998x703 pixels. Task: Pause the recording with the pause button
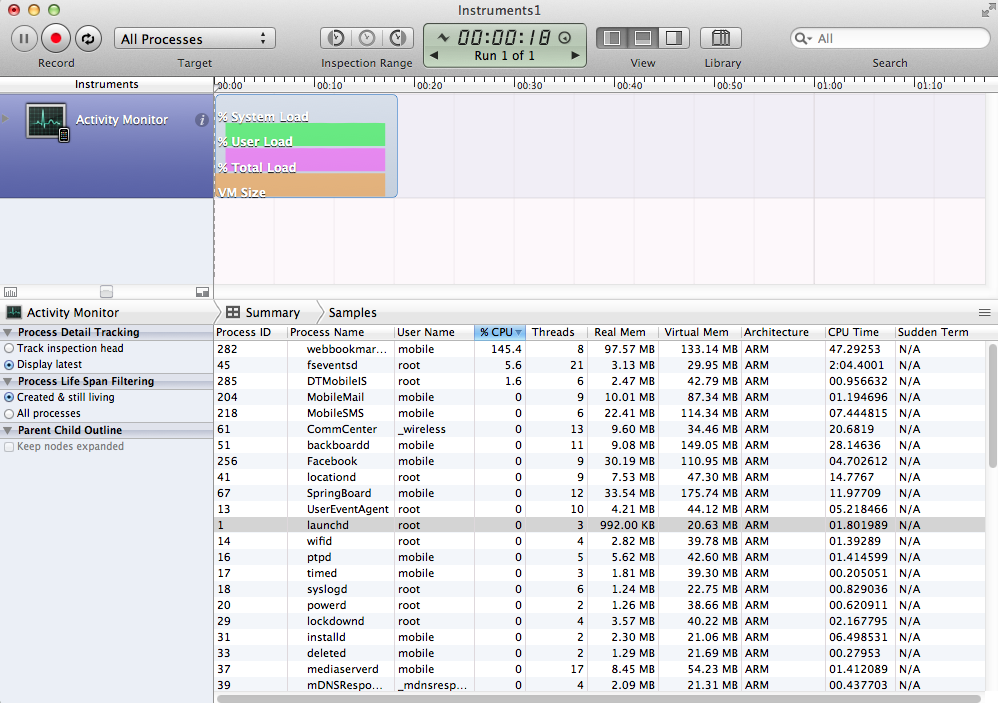pos(24,38)
